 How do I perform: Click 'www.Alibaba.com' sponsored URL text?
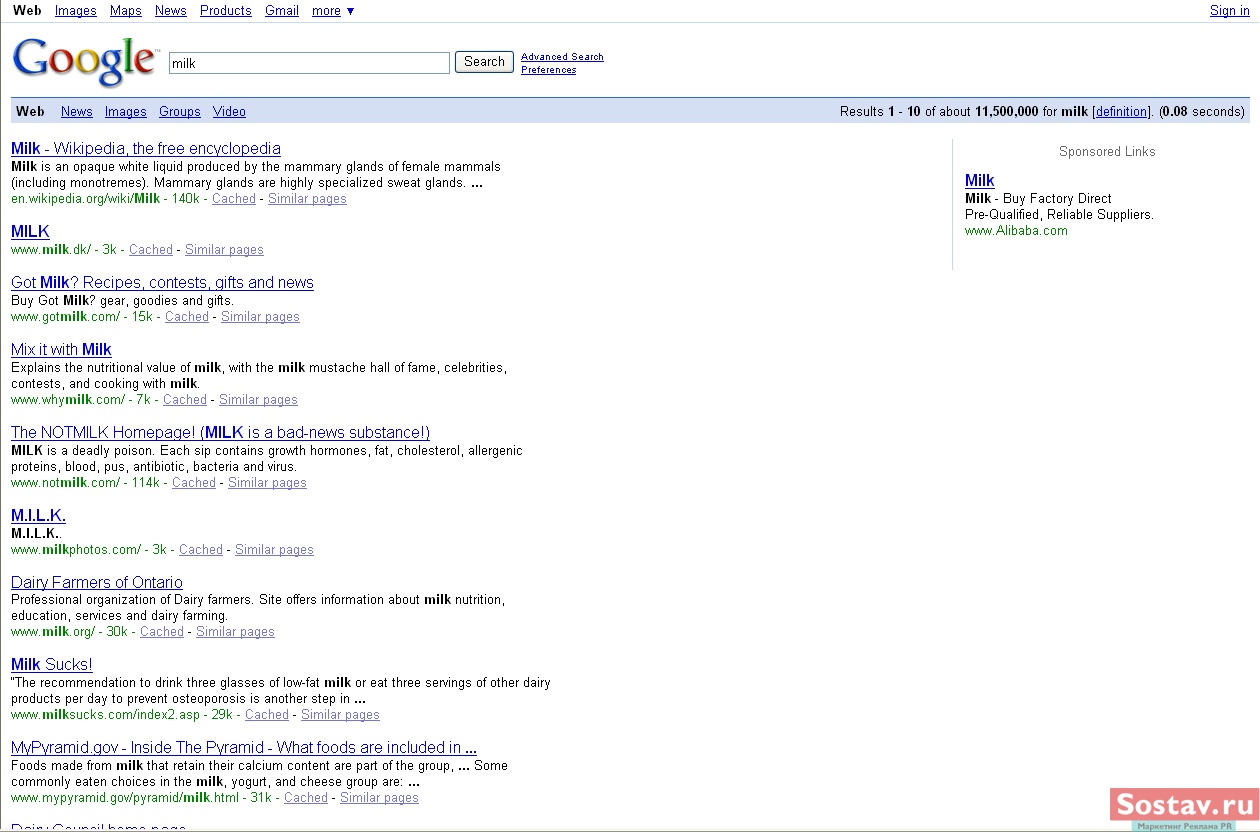tap(1016, 231)
